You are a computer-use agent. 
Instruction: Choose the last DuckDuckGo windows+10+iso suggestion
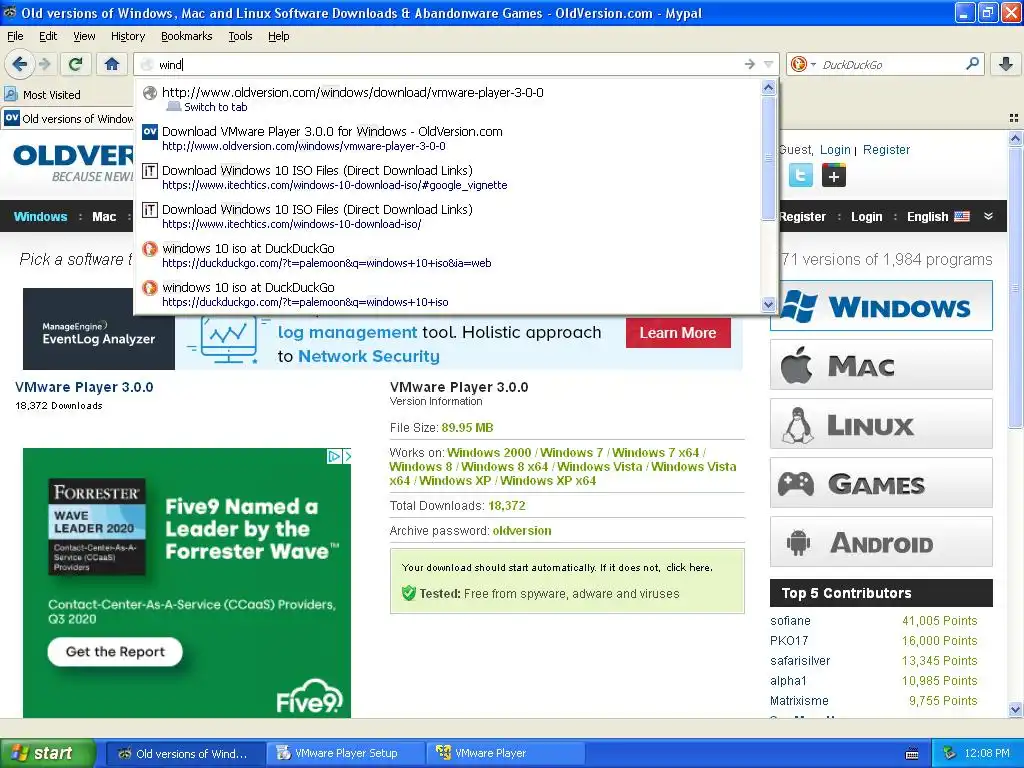click(x=447, y=294)
